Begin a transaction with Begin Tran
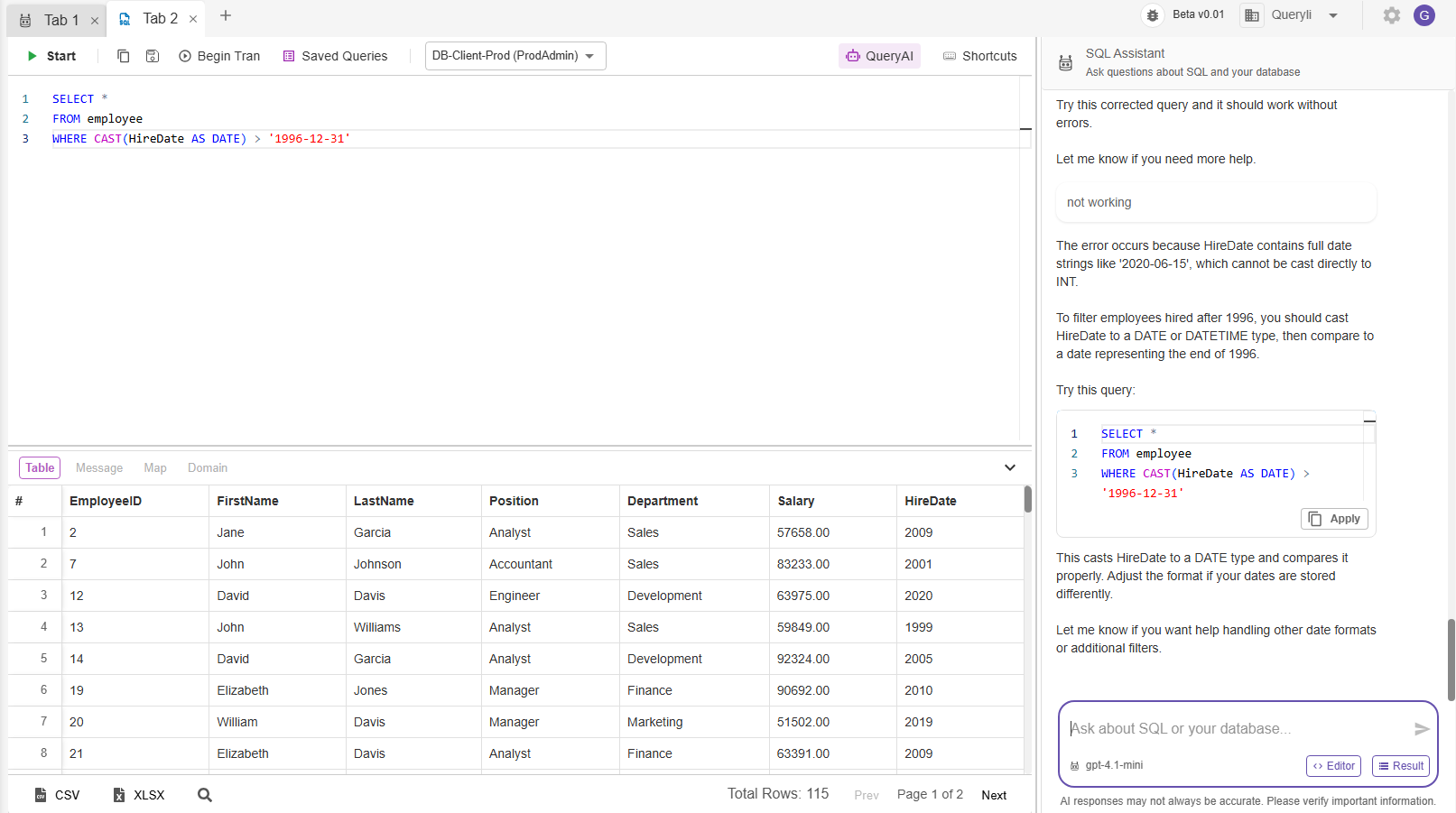The width and height of the screenshot is (1456, 813). pos(219,56)
